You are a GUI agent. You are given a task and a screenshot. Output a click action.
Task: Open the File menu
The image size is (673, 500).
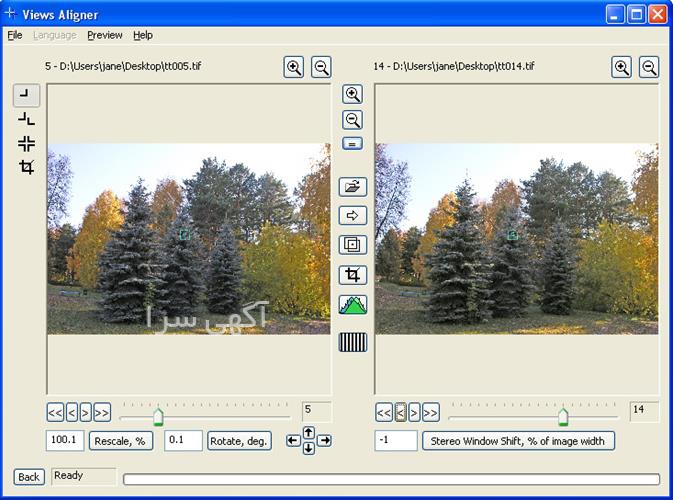(15, 35)
